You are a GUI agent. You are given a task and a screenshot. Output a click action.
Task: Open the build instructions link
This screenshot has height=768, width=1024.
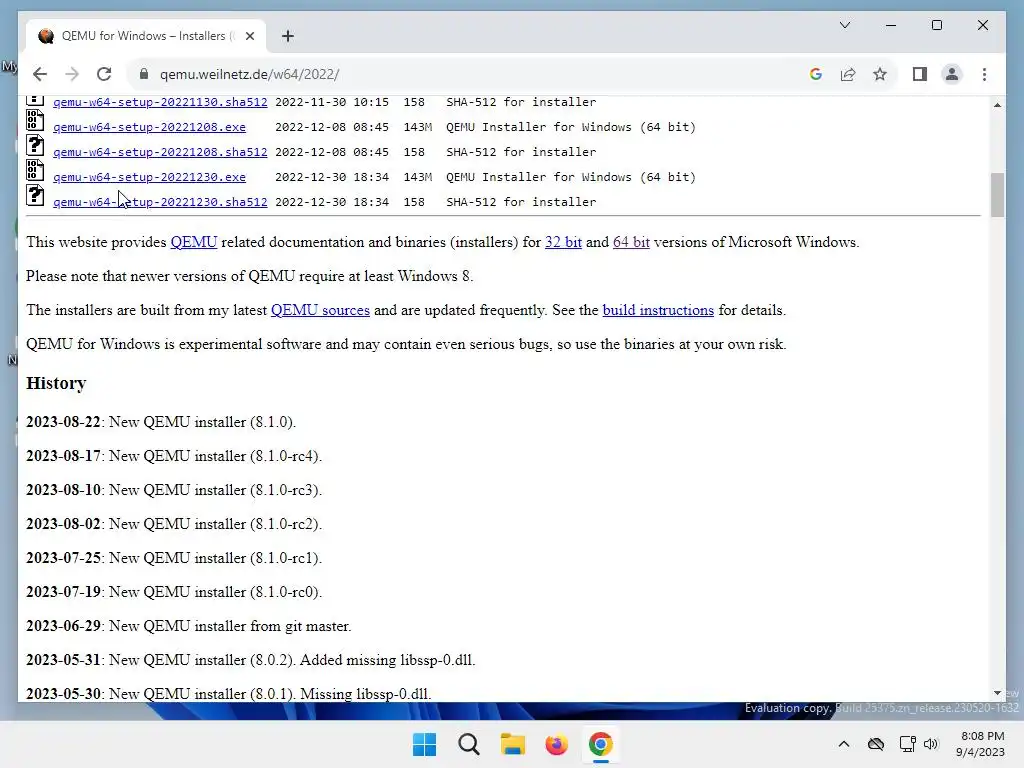pyautogui.click(x=658, y=310)
